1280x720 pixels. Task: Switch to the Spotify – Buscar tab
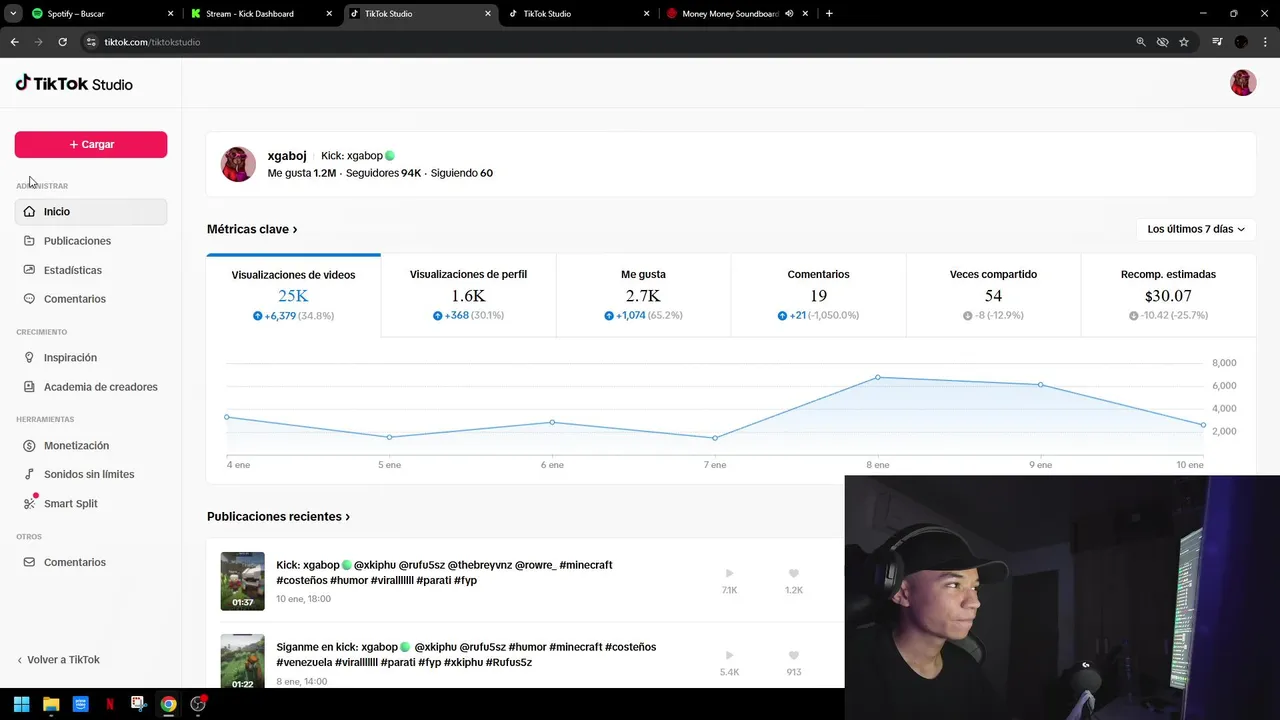tap(103, 14)
